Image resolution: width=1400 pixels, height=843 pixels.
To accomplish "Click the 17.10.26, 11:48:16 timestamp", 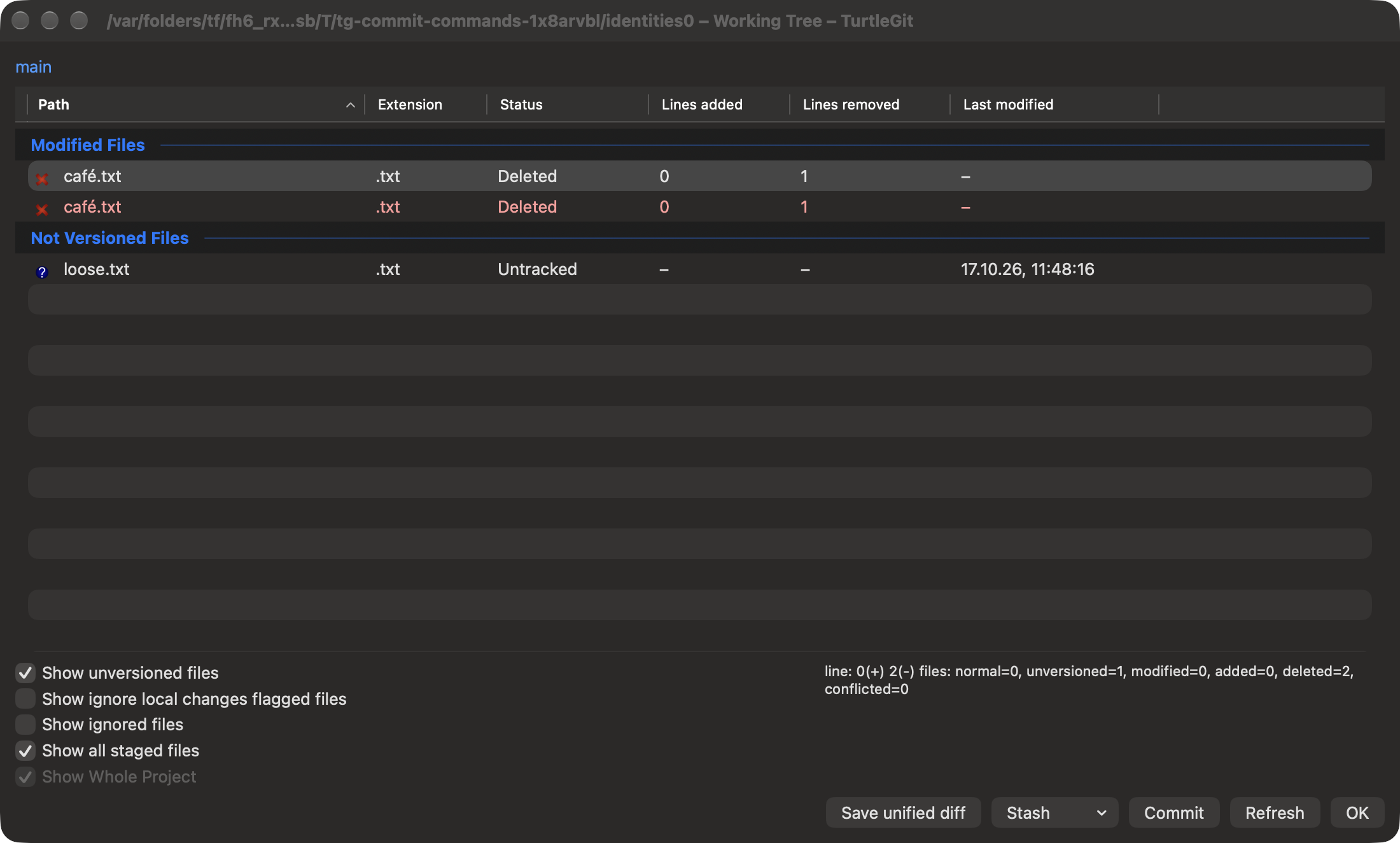I will click(1028, 269).
